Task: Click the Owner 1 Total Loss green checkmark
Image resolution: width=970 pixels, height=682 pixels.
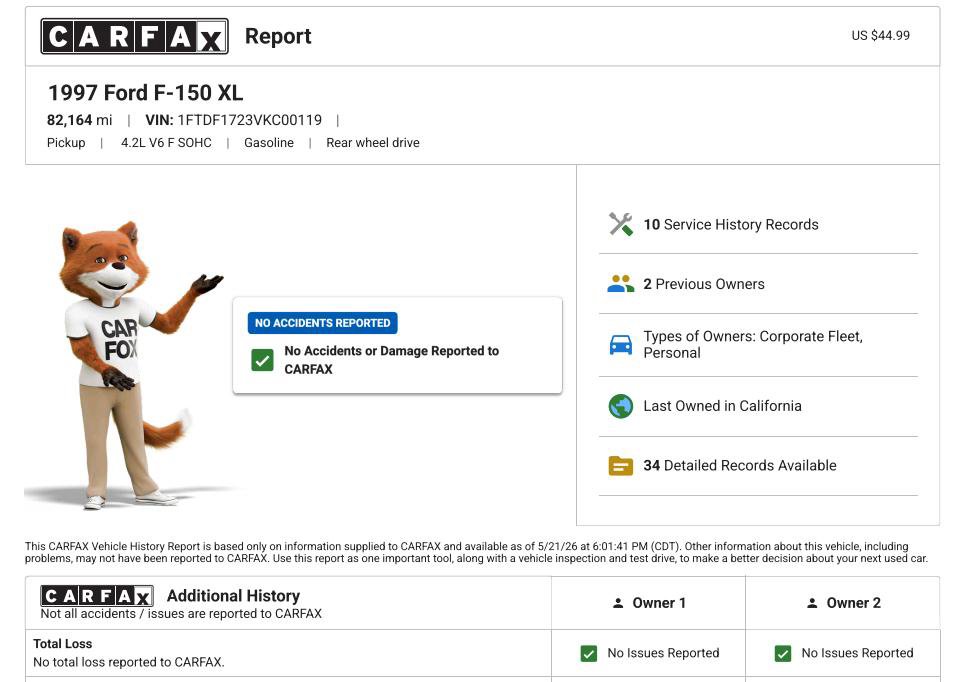Action: click(x=589, y=654)
